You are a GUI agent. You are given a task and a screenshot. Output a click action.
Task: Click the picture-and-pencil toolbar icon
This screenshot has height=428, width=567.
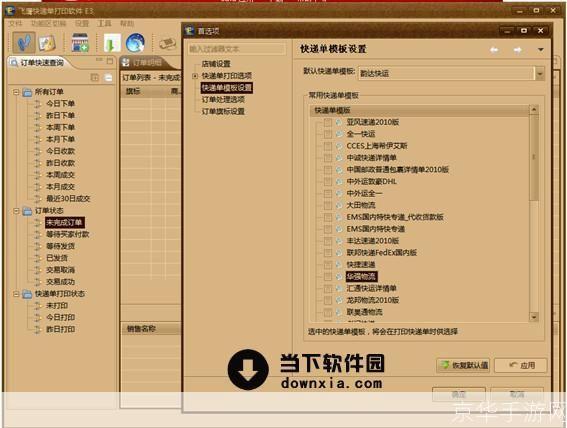tap(47, 43)
